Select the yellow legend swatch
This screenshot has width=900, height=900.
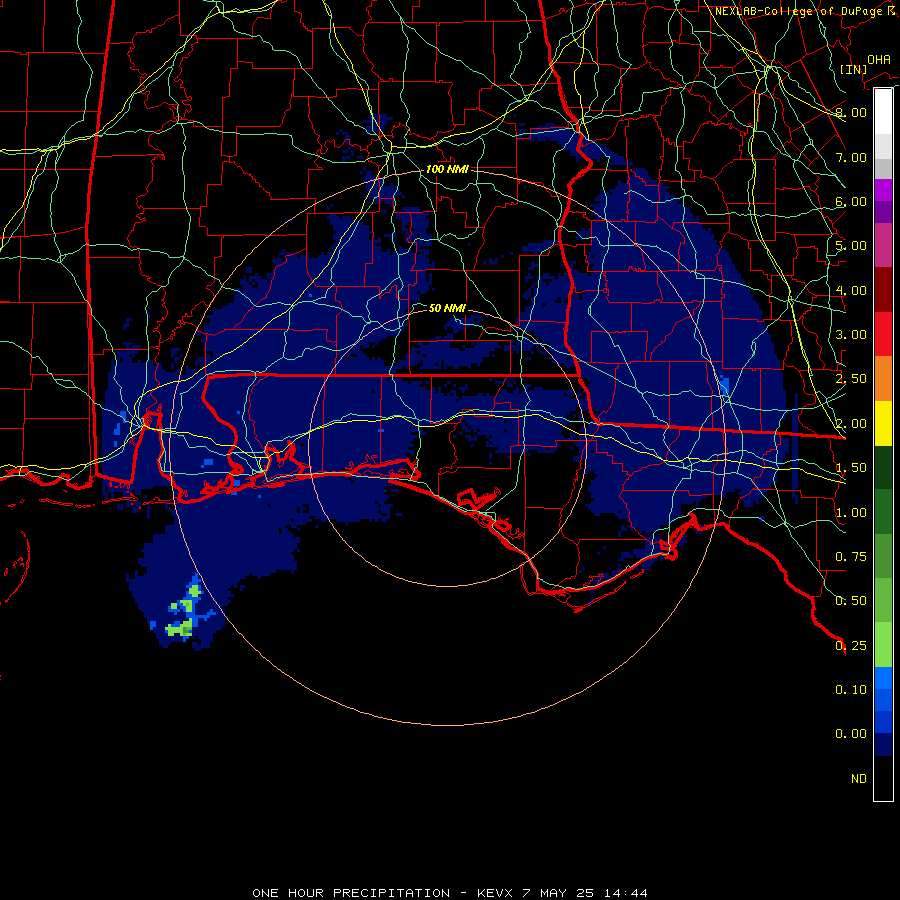(x=883, y=423)
